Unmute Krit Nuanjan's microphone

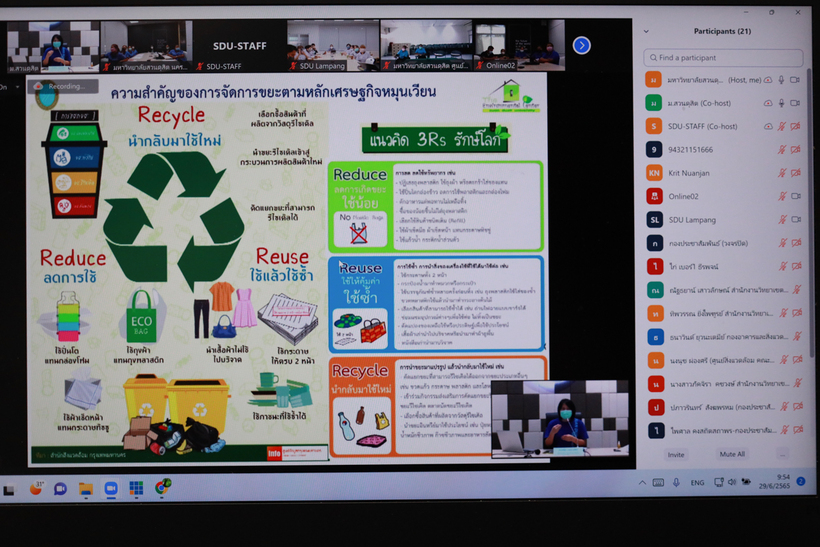pos(782,173)
